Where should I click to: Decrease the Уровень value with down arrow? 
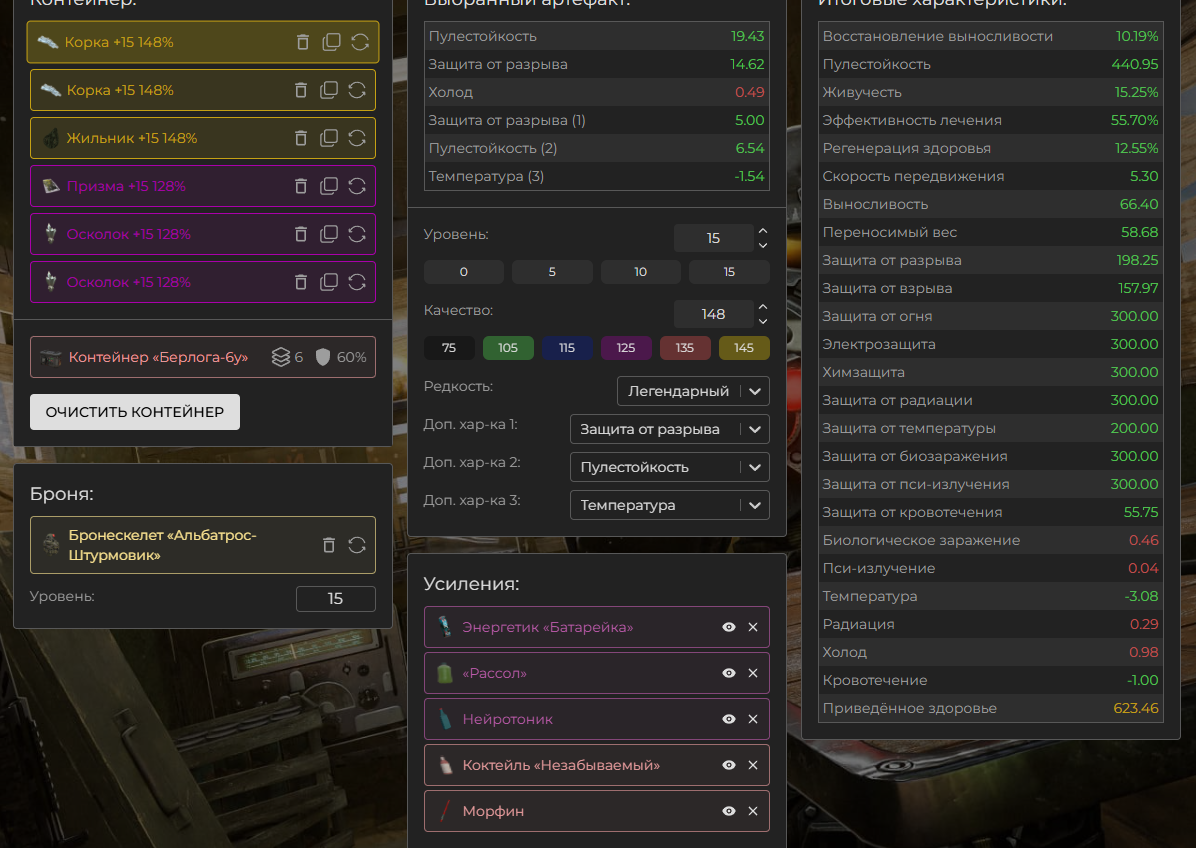click(763, 246)
